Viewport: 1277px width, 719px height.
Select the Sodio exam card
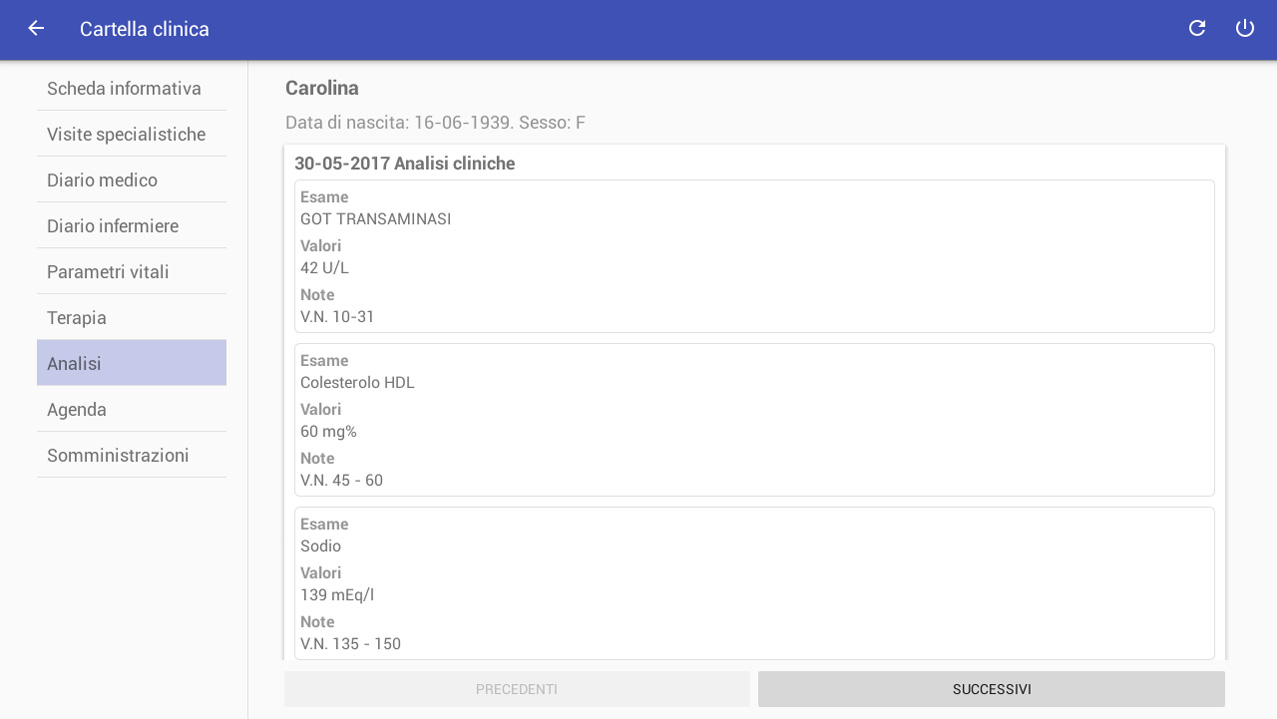754,583
